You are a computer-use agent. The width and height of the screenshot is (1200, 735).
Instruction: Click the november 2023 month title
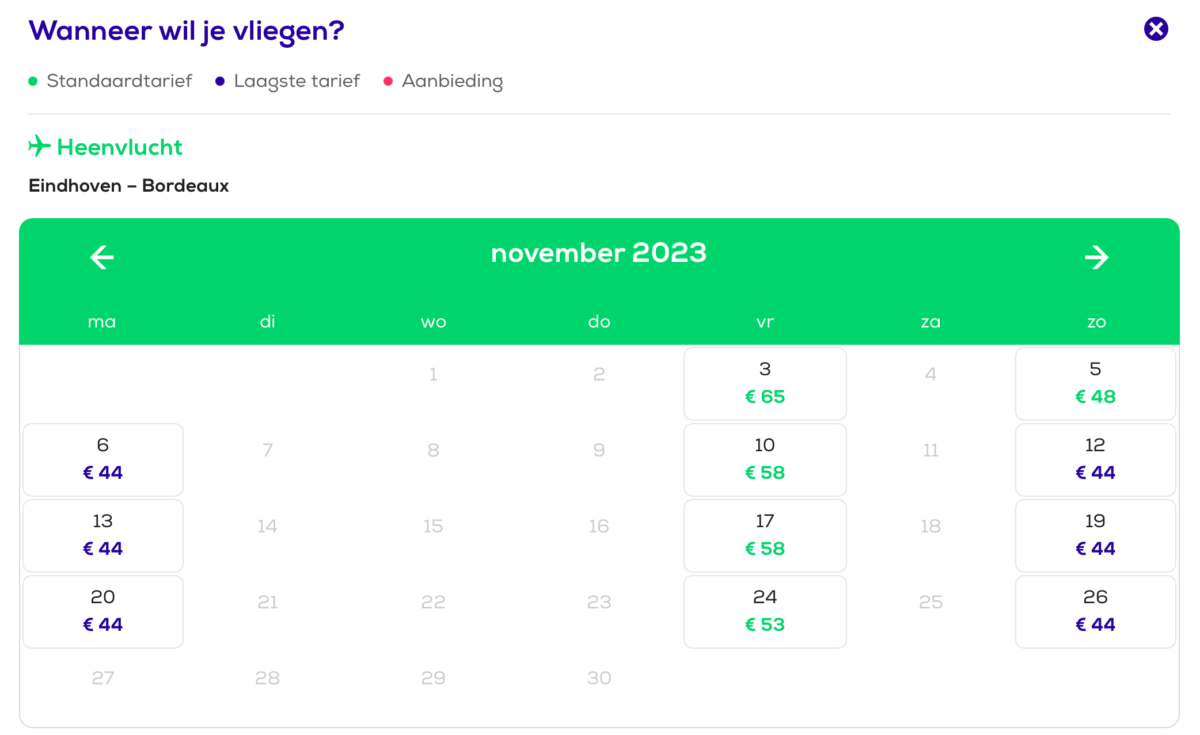[598, 253]
